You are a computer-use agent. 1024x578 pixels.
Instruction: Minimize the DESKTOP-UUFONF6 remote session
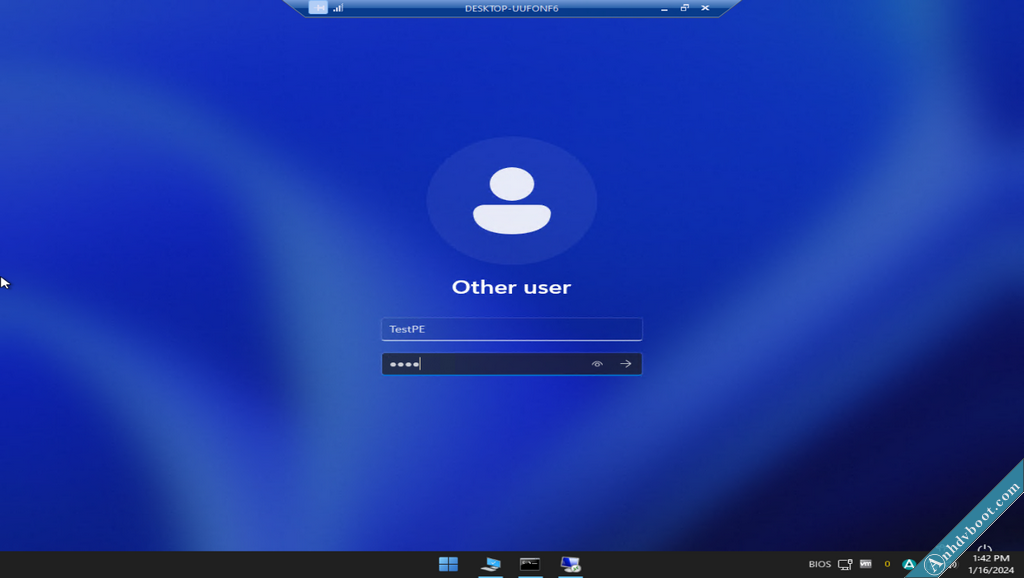click(663, 8)
